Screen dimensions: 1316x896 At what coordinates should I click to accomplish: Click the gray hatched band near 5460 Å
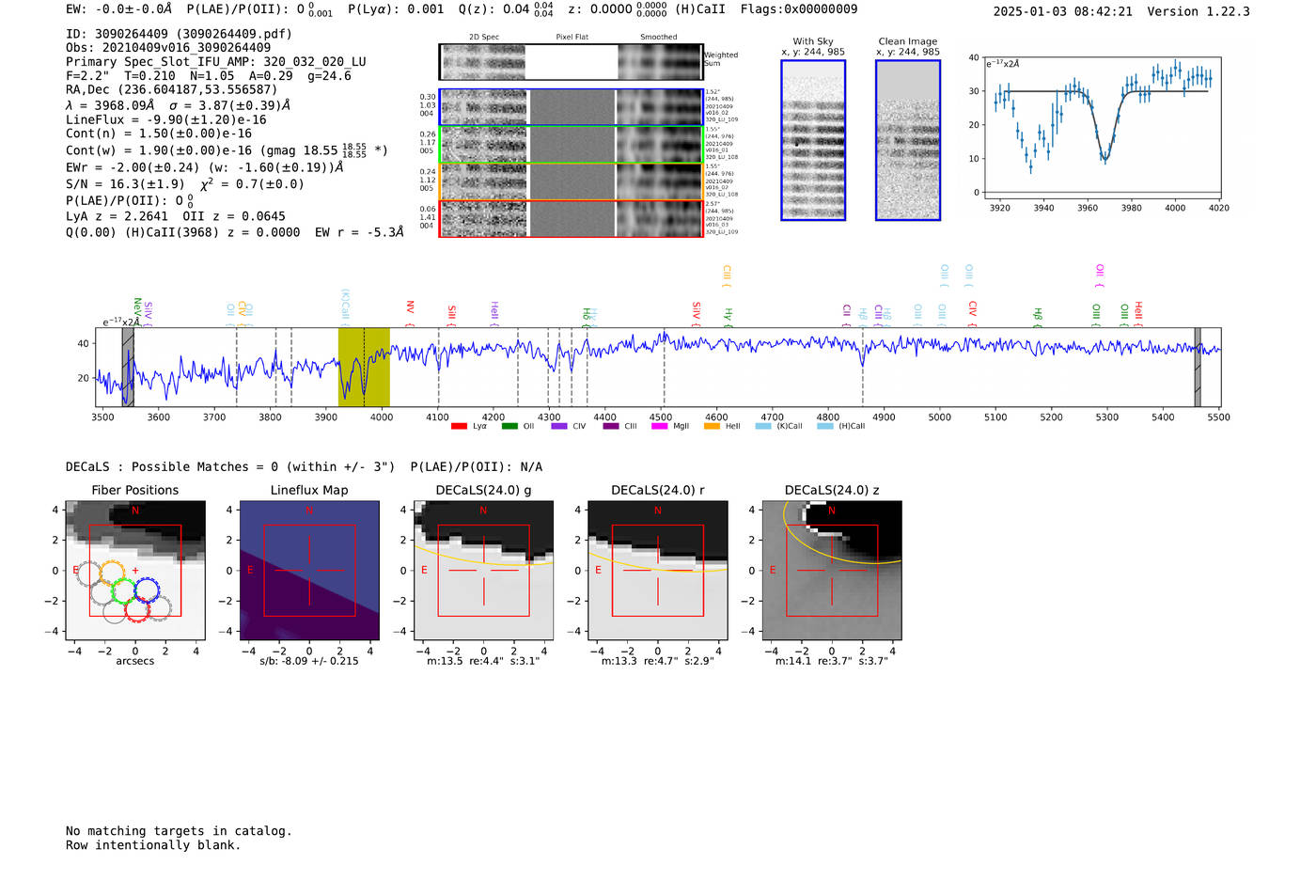[x=1198, y=367]
